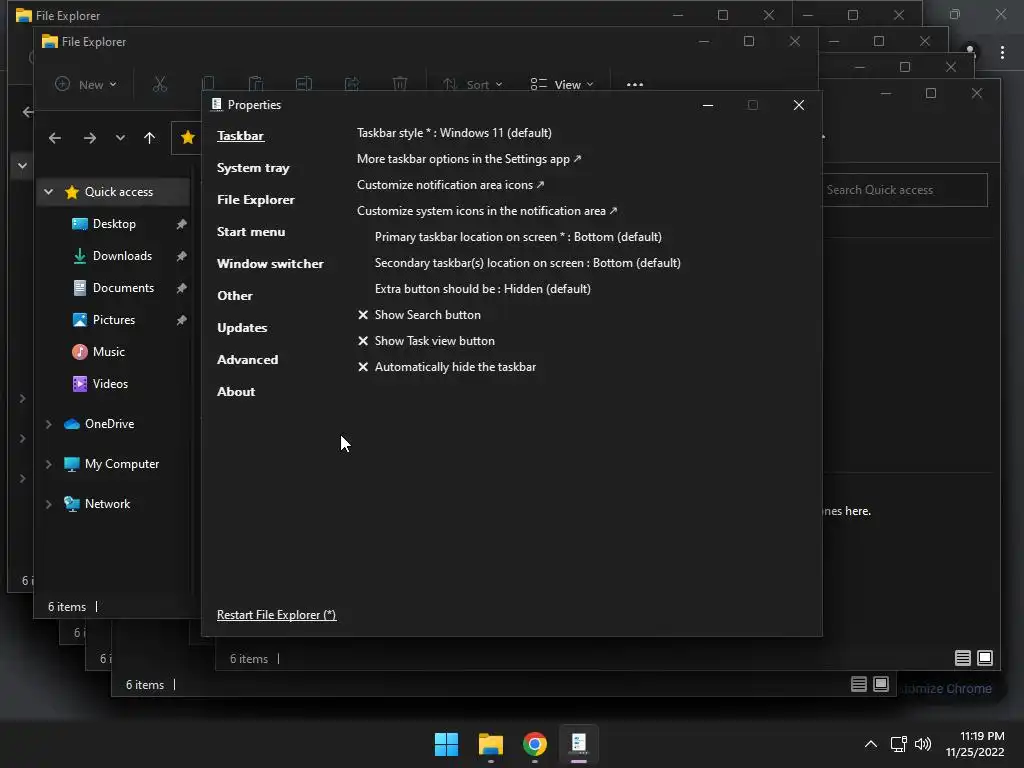Screen dimensions: 1024x768
Task: Click the Delete trash icon in toolbar
Action: 400,84
